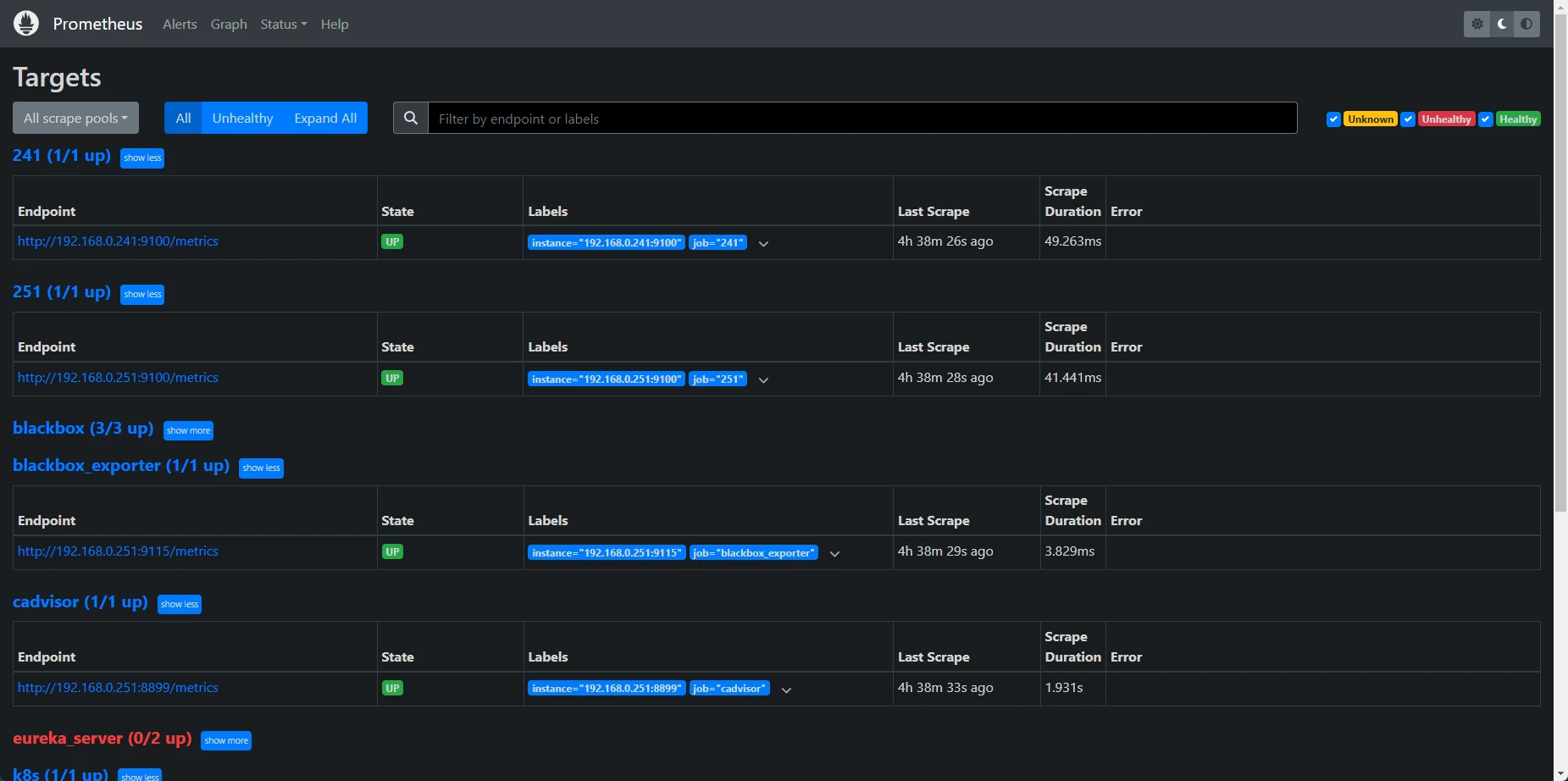Click last scrape 4h 38m 33s ago
Image resolution: width=1568 pixels, height=781 pixels.
pyautogui.click(x=945, y=688)
